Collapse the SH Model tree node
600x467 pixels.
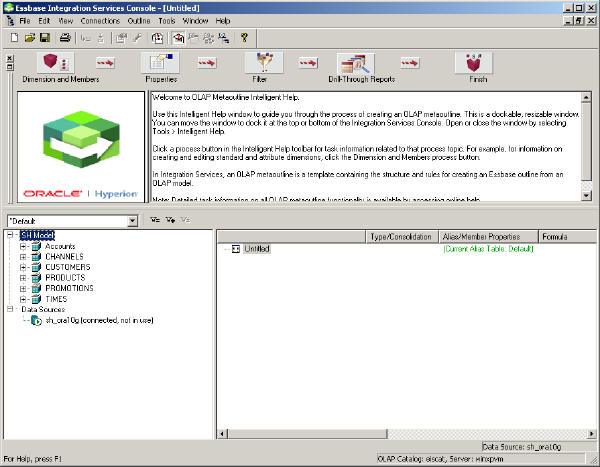[10, 235]
